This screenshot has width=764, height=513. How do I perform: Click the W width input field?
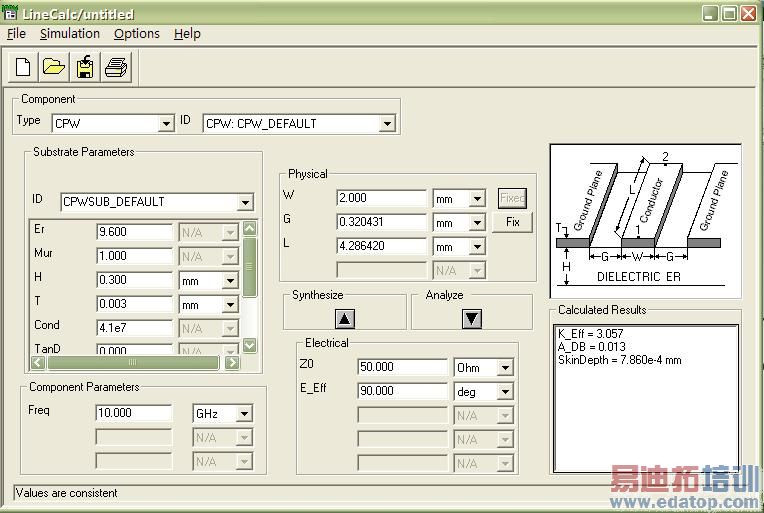381,199
